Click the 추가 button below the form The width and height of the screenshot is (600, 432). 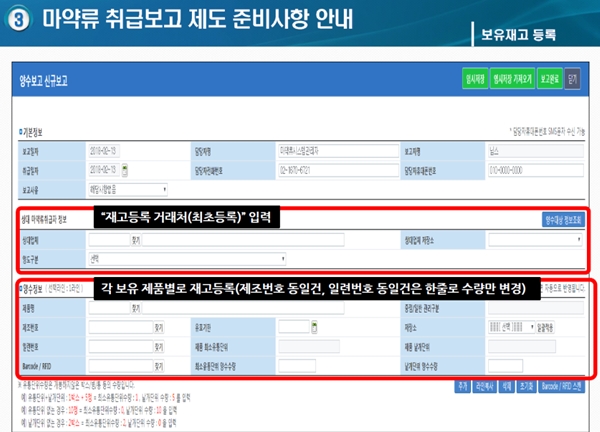click(461, 385)
